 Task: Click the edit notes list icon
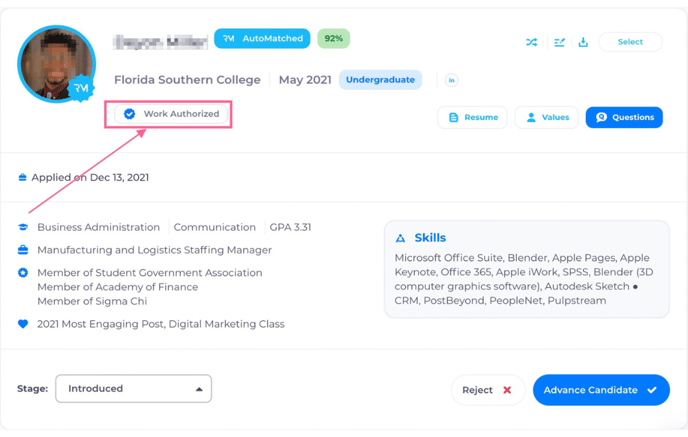[x=559, y=42]
